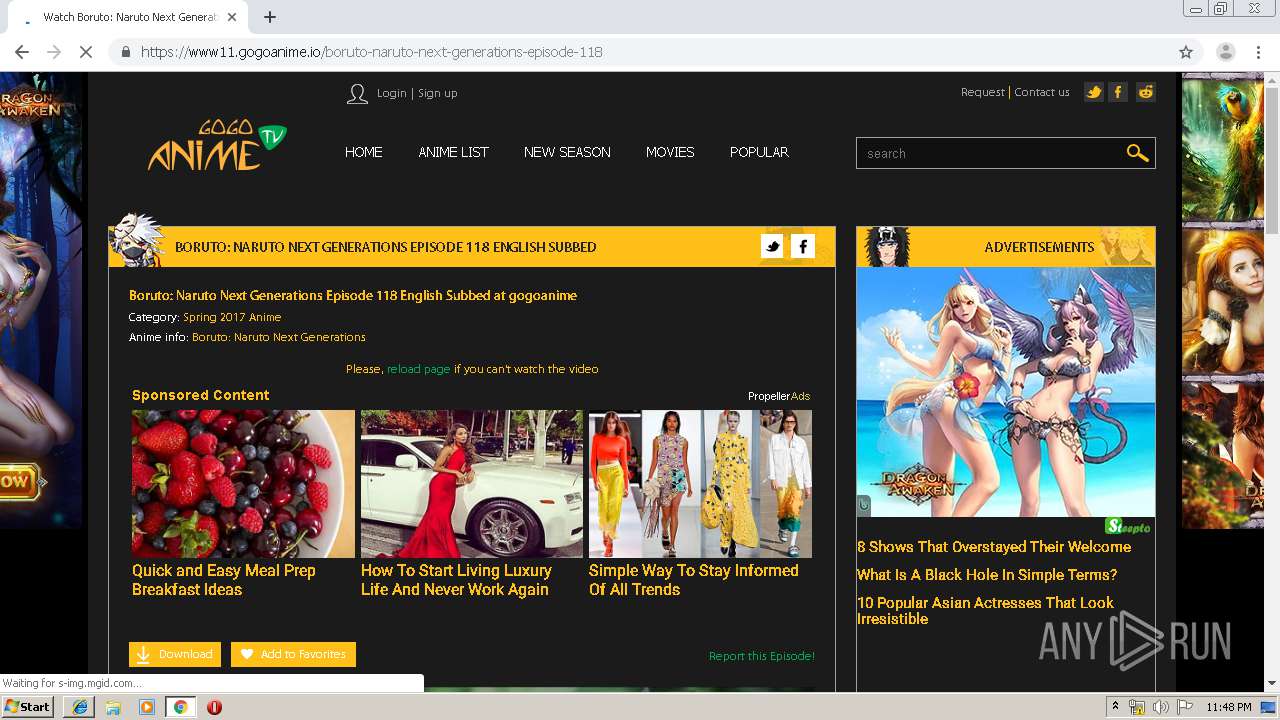Click Spring 2017 Anime category link

(x=232, y=317)
